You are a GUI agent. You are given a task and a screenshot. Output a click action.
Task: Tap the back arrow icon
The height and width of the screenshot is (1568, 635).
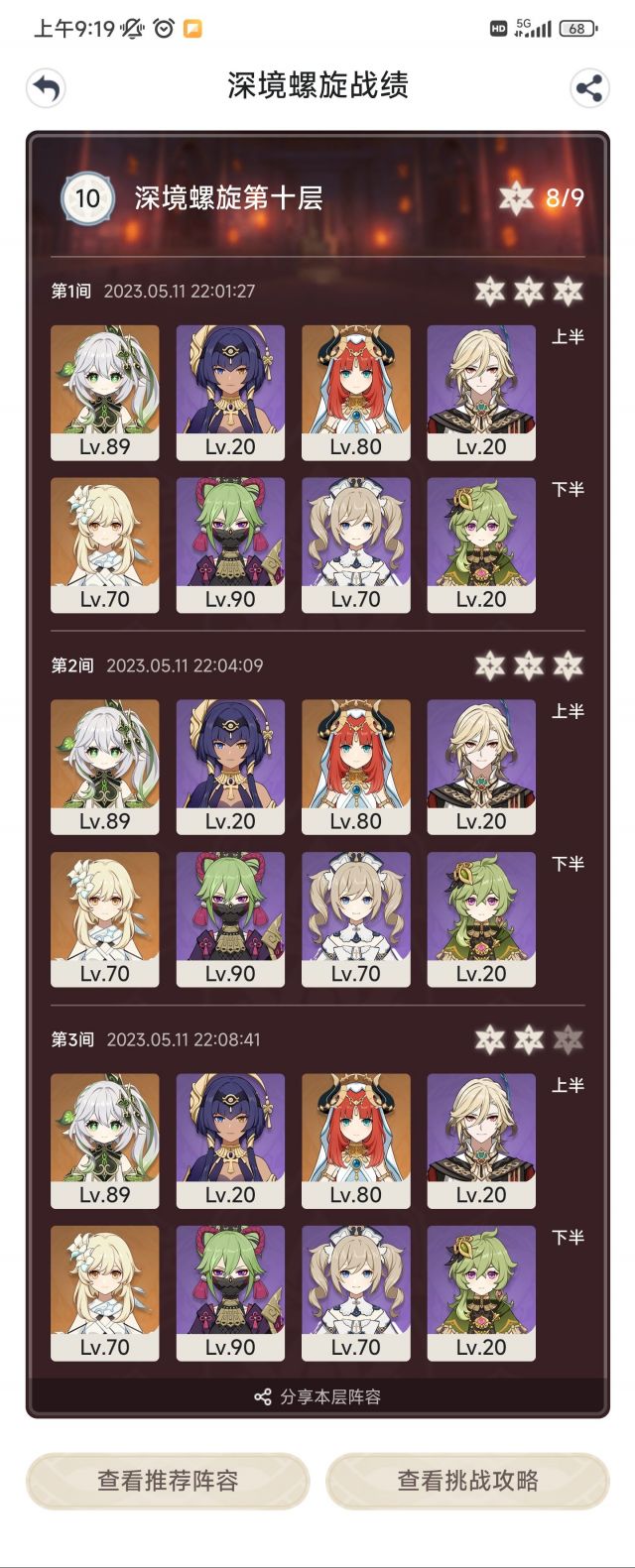[x=46, y=88]
